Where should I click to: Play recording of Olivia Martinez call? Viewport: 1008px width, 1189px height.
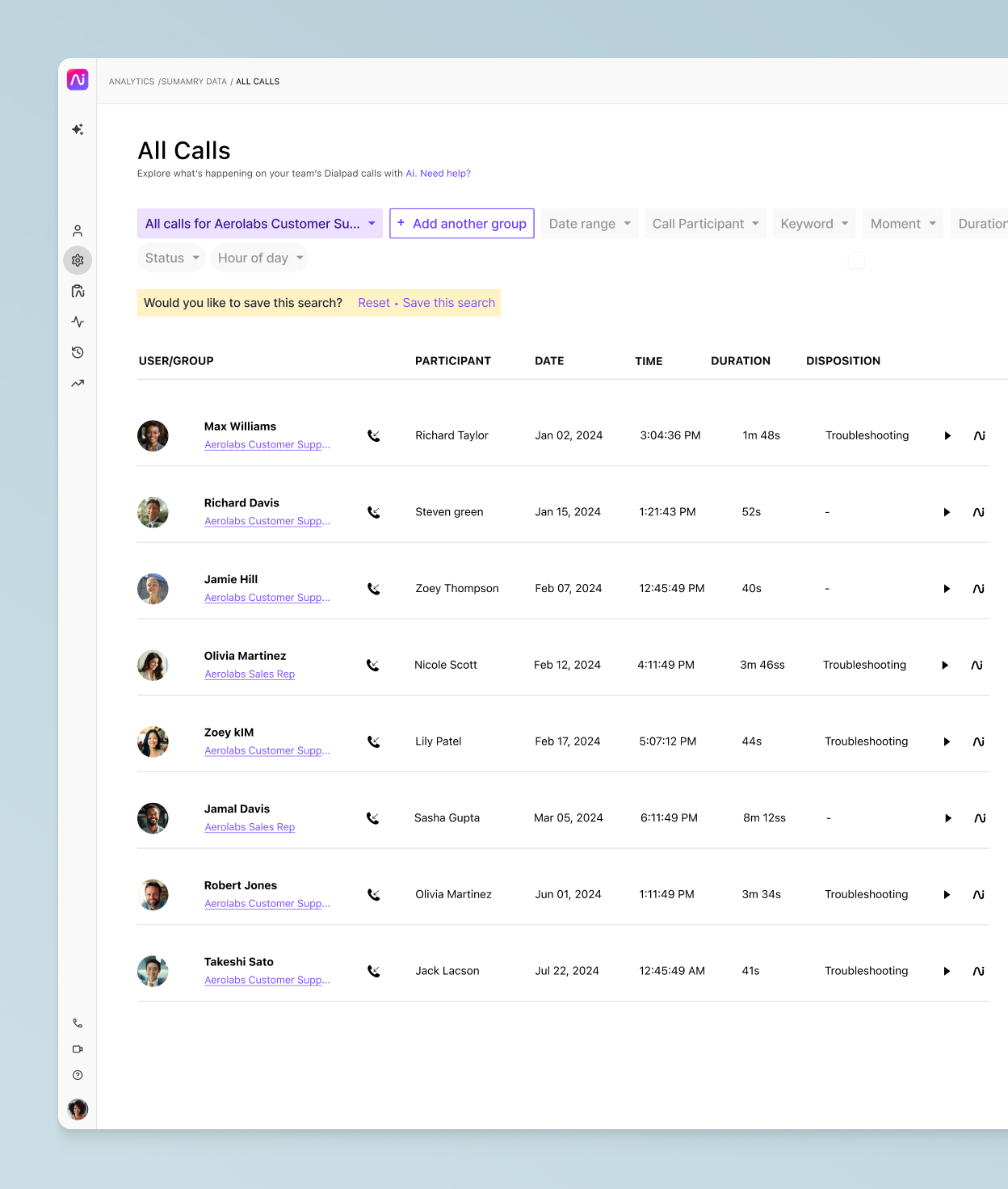tap(945, 666)
